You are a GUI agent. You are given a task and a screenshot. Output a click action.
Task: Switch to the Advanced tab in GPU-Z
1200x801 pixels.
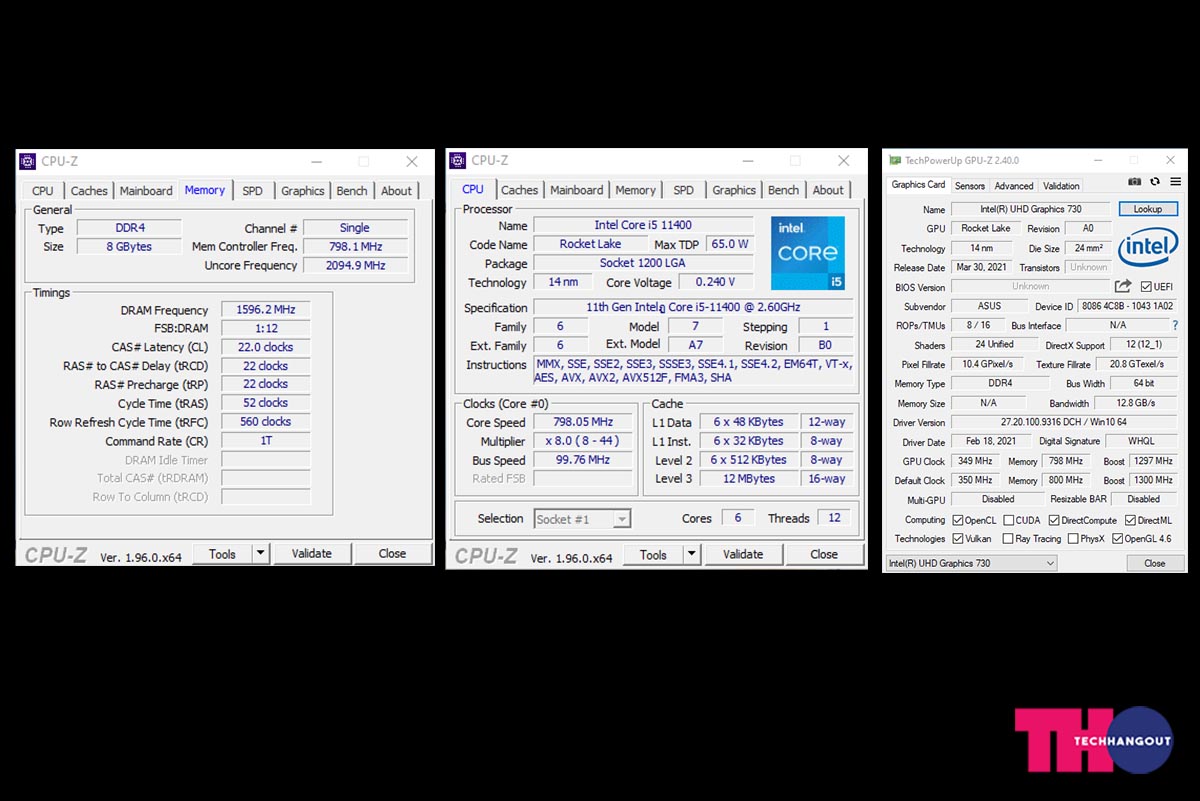click(1013, 186)
